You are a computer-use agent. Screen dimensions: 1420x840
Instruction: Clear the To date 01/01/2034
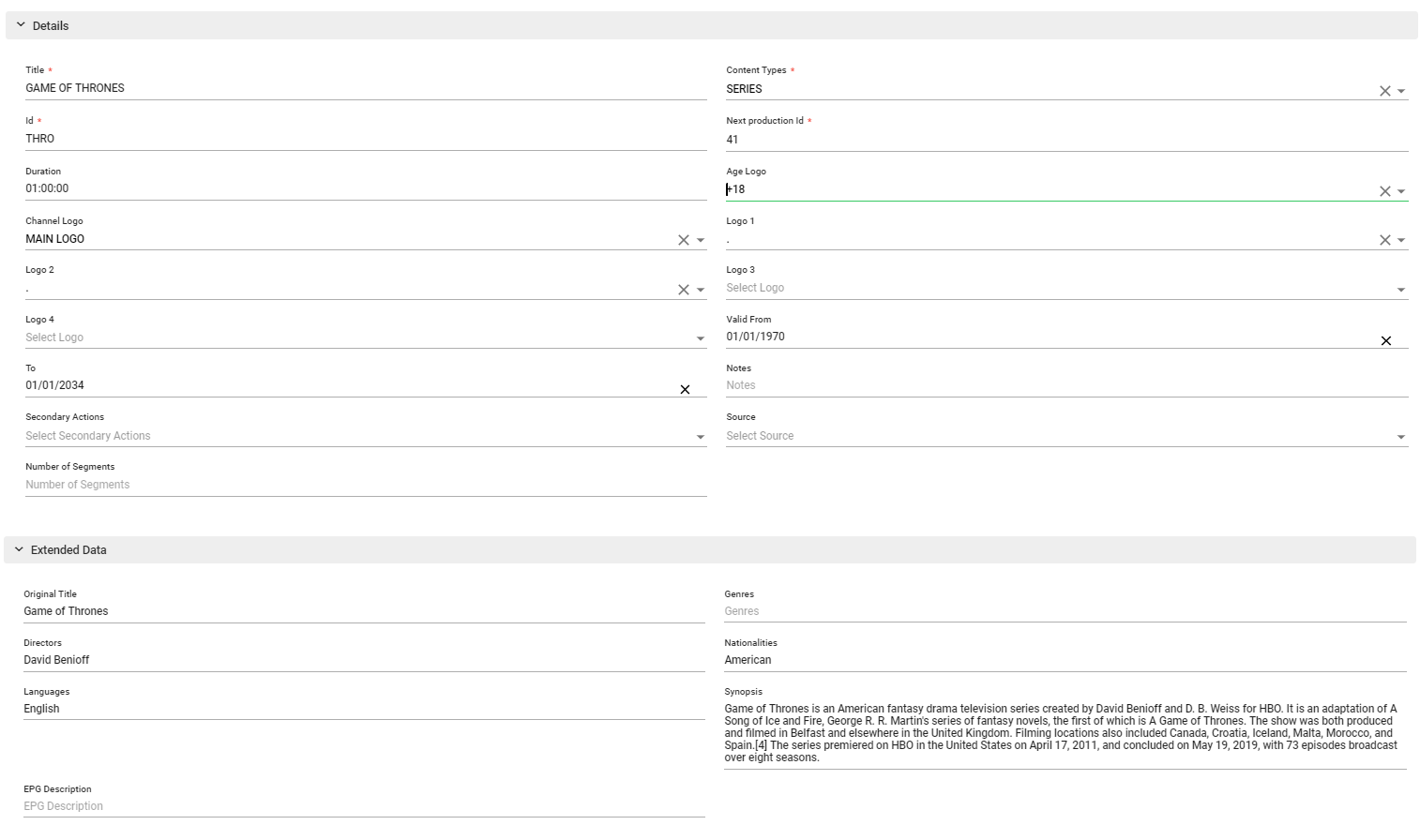point(685,389)
